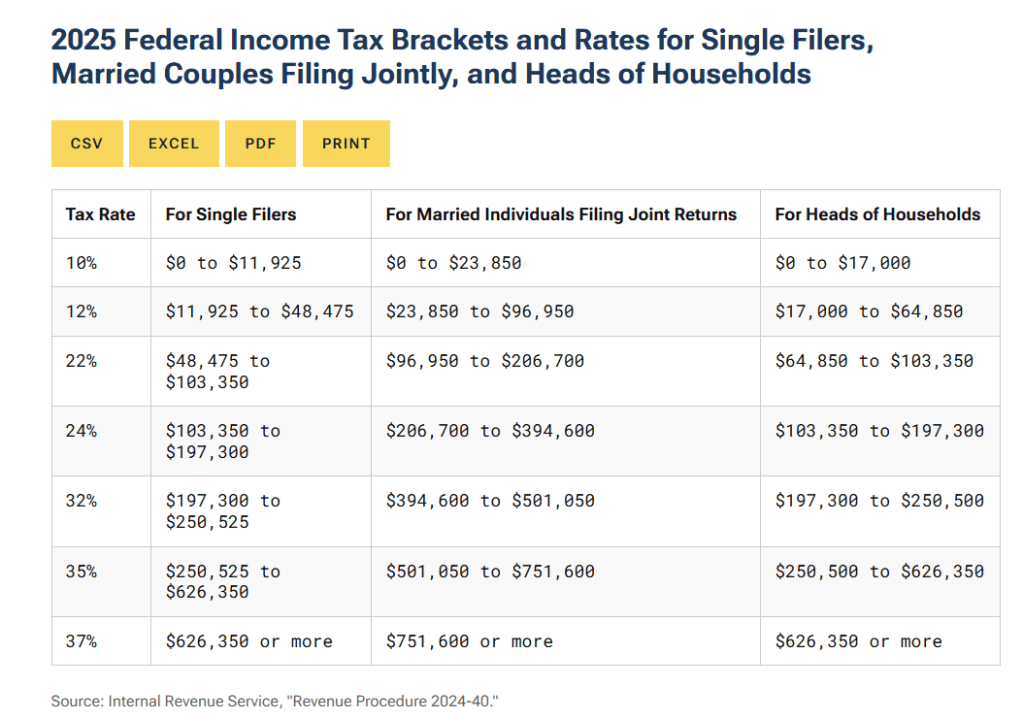
Task: Click the CSV export button
Action: [86, 144]
